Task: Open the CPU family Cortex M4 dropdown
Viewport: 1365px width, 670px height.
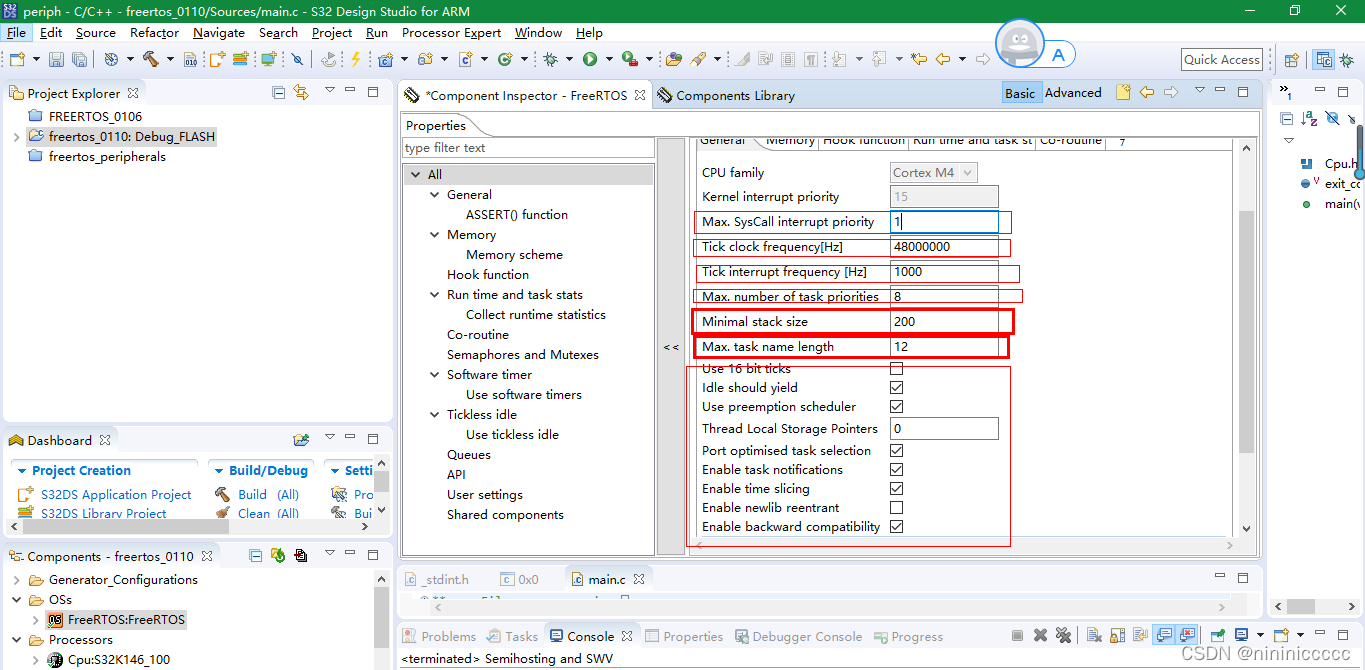Action: click(x=933, y=173)
